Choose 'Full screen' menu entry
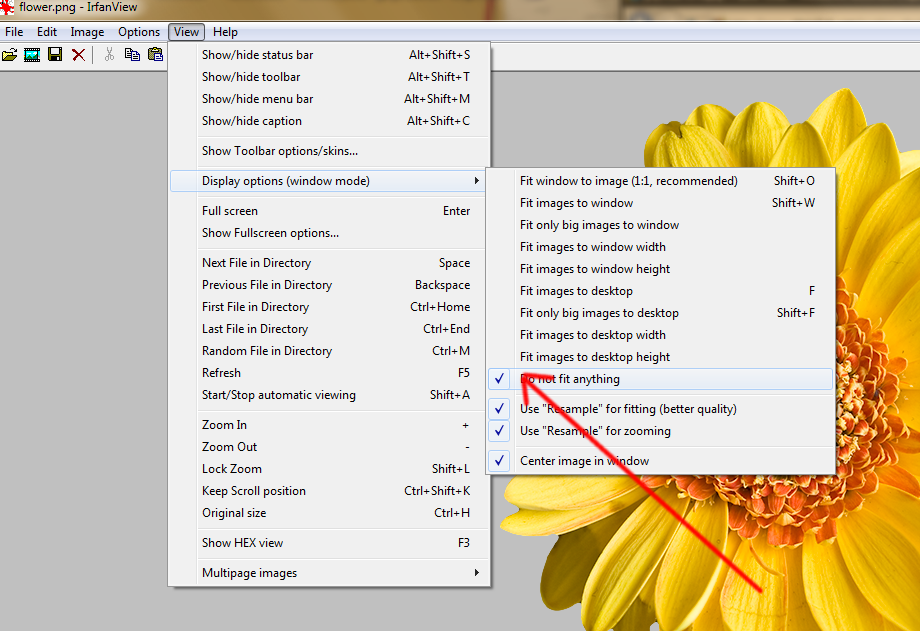 coord(329,211)
